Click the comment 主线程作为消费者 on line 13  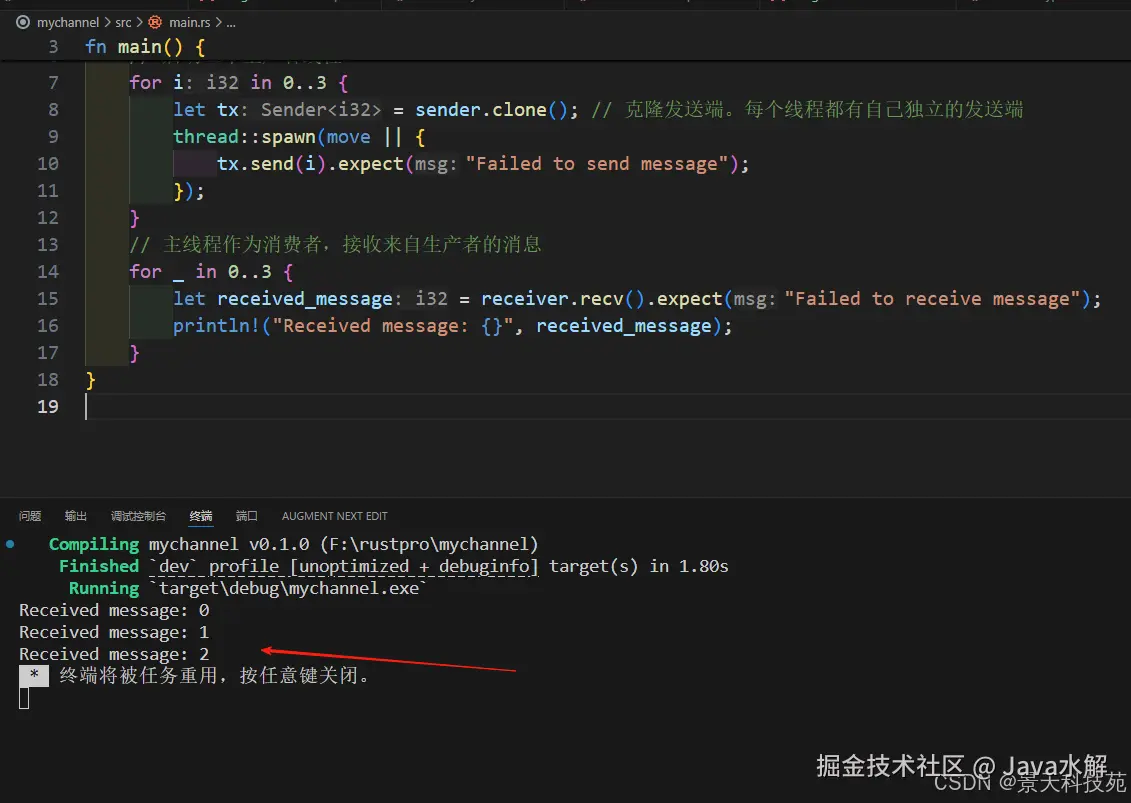(243, 245)
